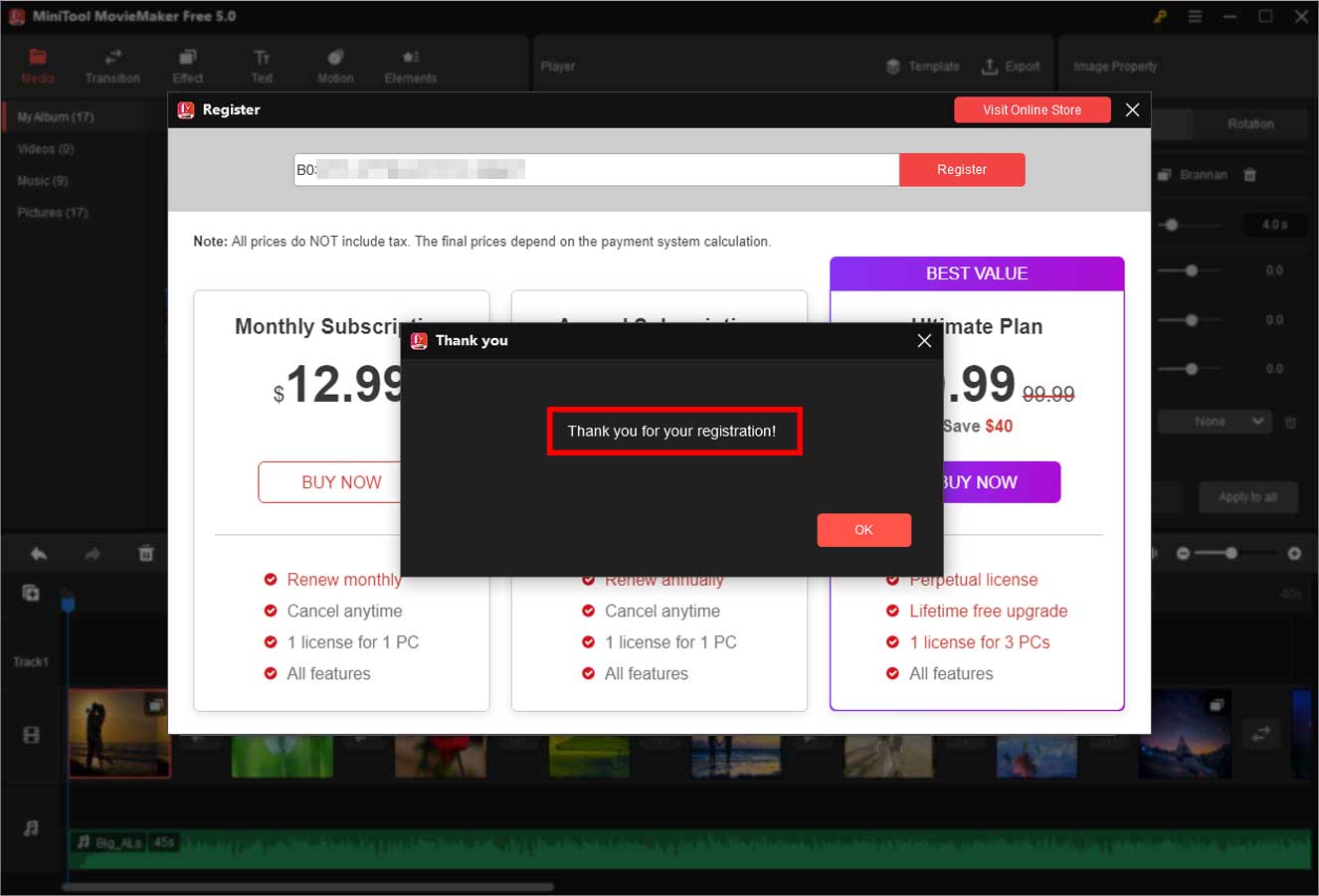Click the Export button
The height and width of the screenshot is (896, 1319).
(x=1011, y=67)
